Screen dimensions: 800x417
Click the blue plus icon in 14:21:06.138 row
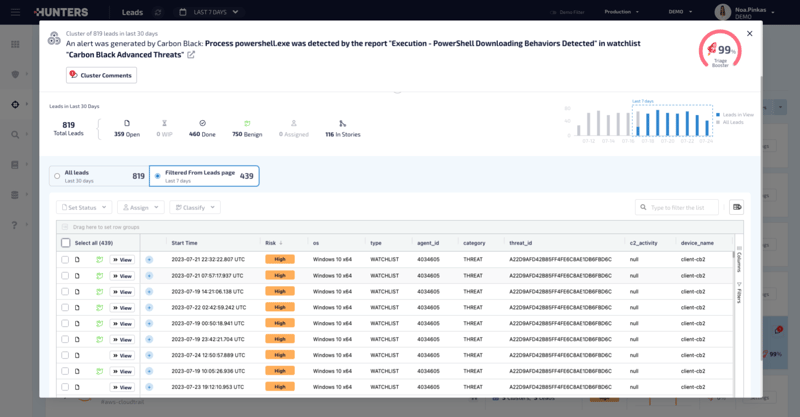149,291
